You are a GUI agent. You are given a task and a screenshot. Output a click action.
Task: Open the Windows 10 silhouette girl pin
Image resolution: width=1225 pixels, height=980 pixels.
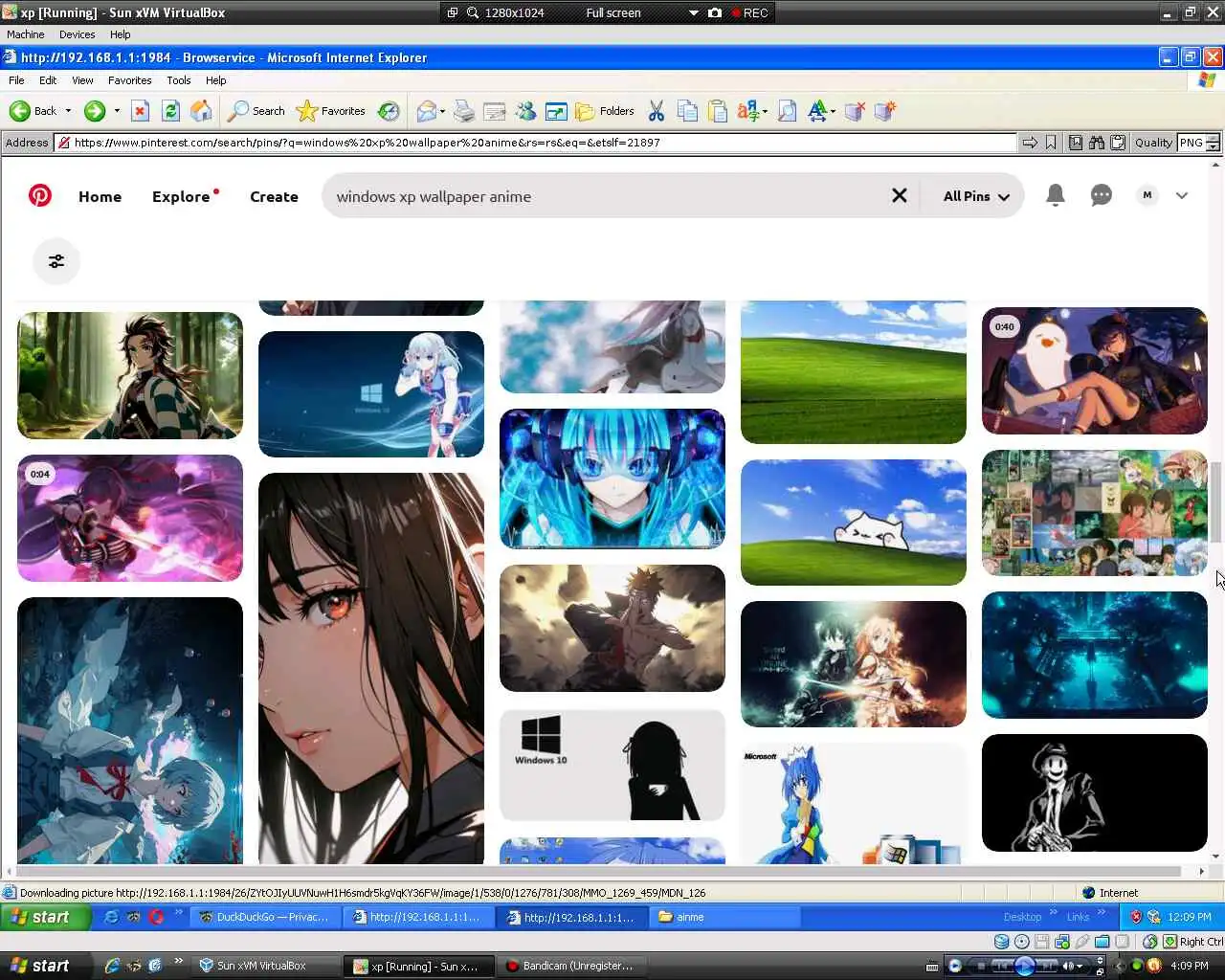coord(612,765)
